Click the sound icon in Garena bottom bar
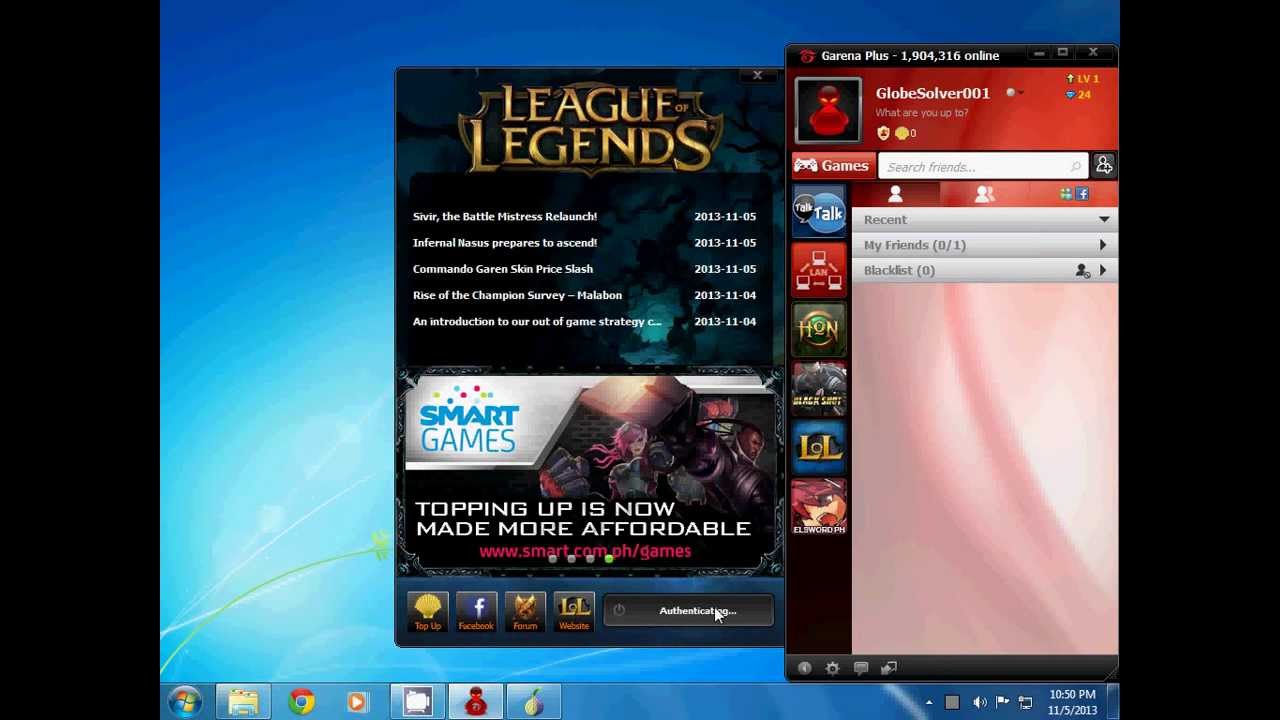Image resolution: width=1280 pixels, height=720 pixels. click(x=805, y=668)
